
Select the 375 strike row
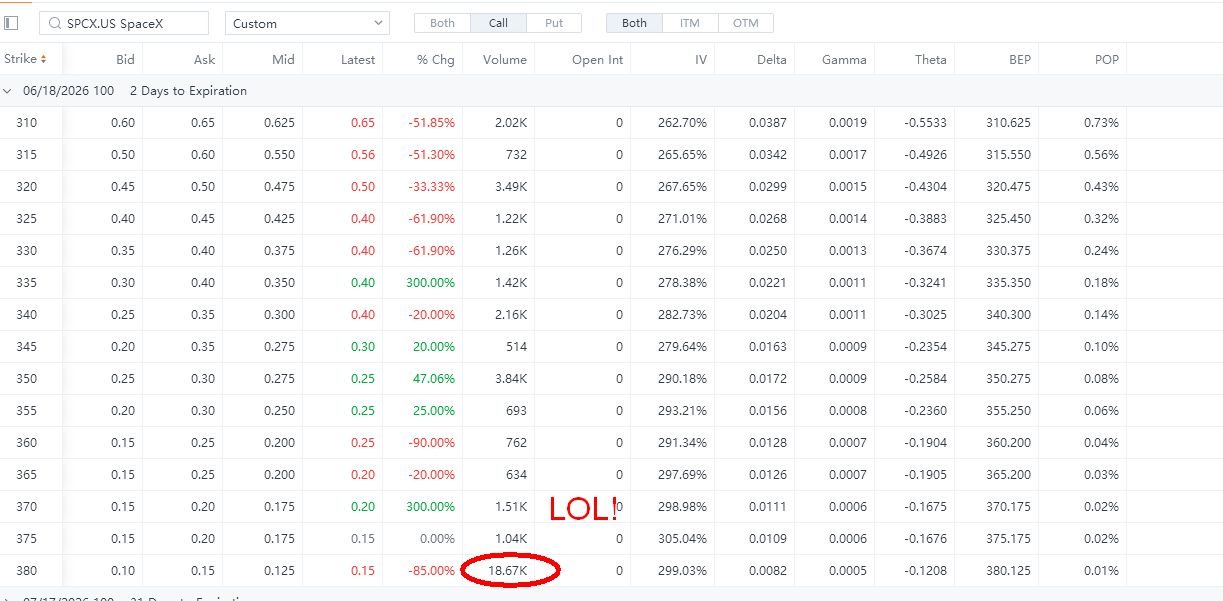[x=611, y=539]
